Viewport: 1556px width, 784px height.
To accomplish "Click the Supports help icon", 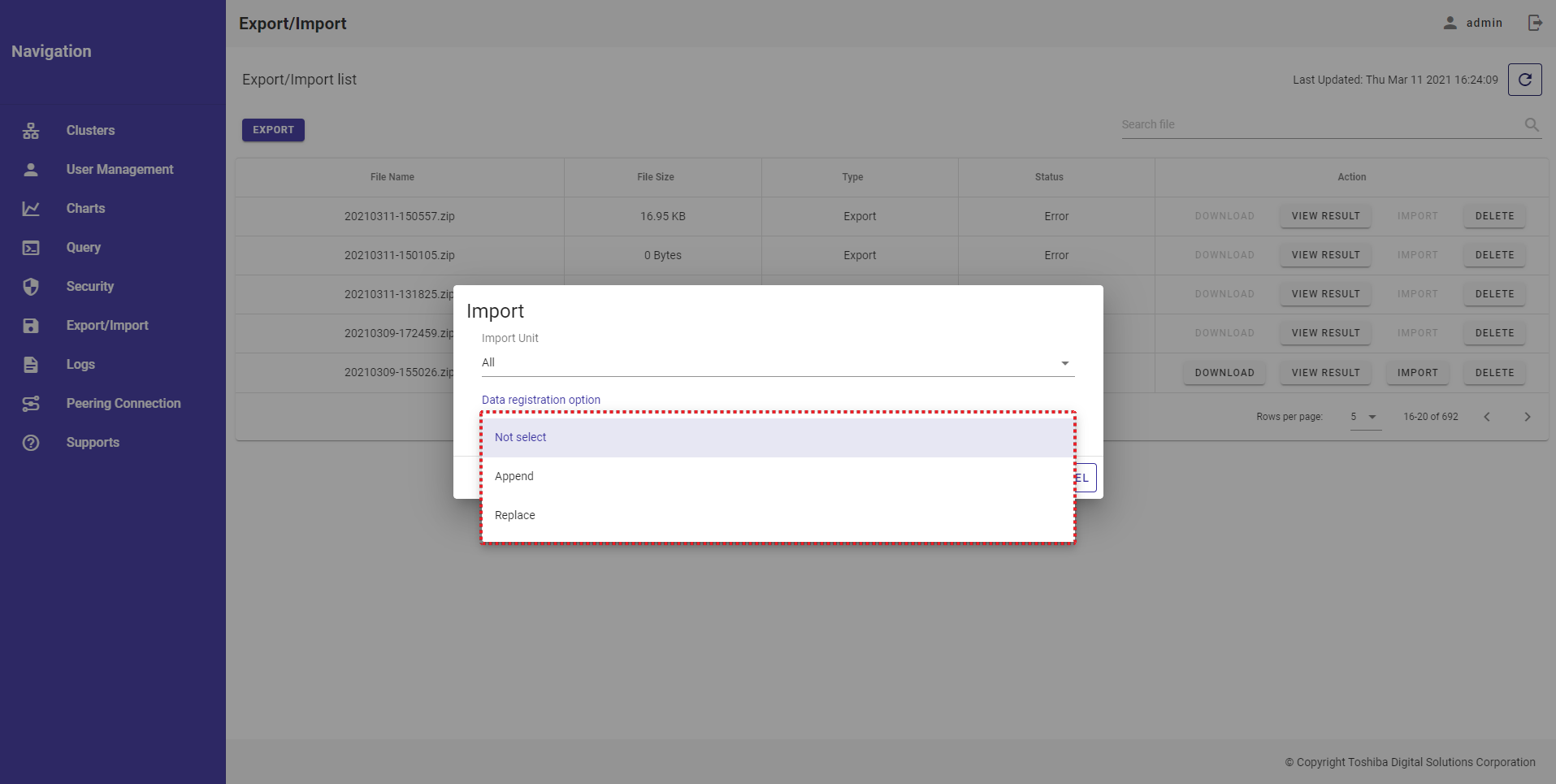I will click(x=31, y=443).
